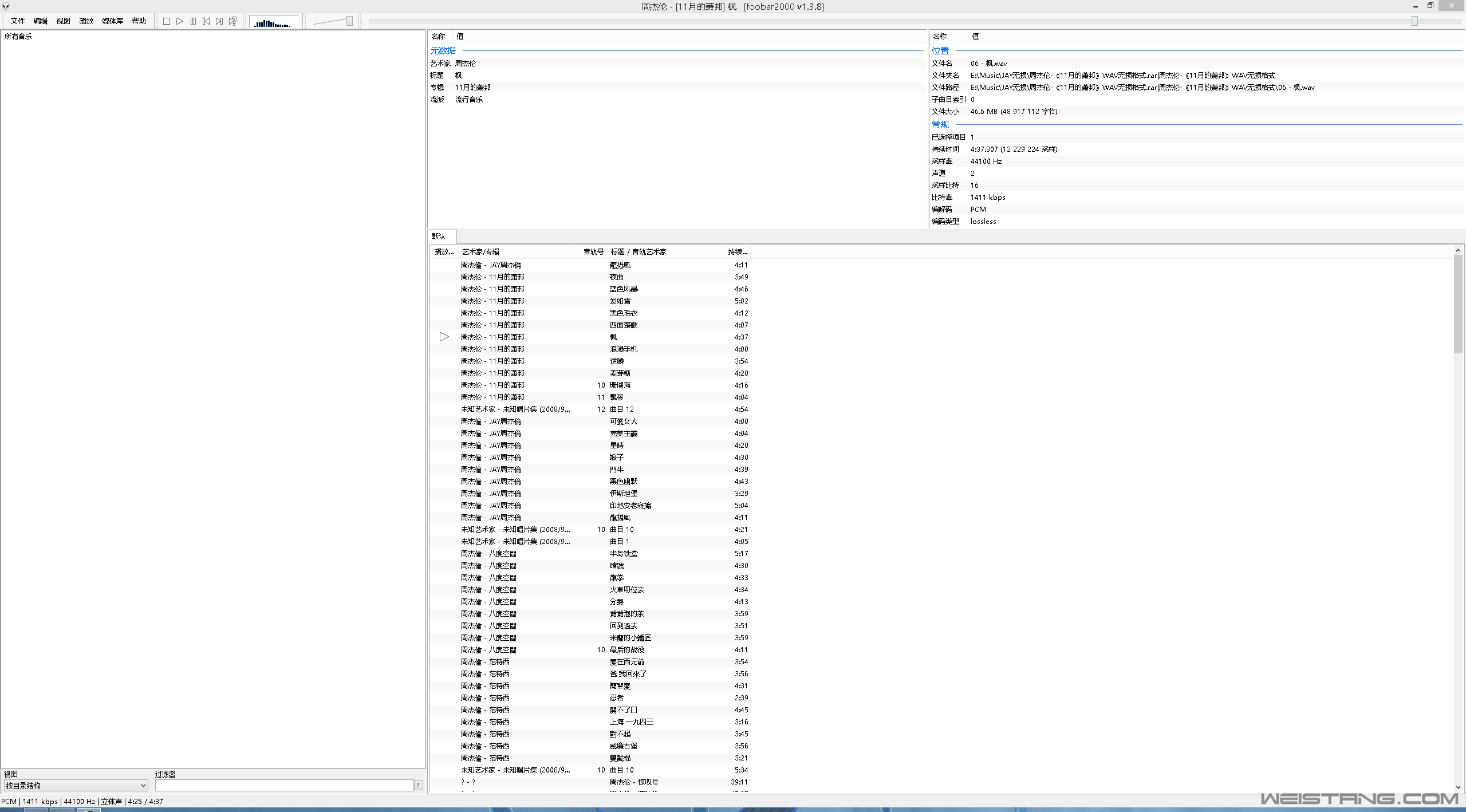Click the 文件名 value 06 - 枫.wav
The height and width of the screenshot is (812, 1466).
tap(988, 63)
